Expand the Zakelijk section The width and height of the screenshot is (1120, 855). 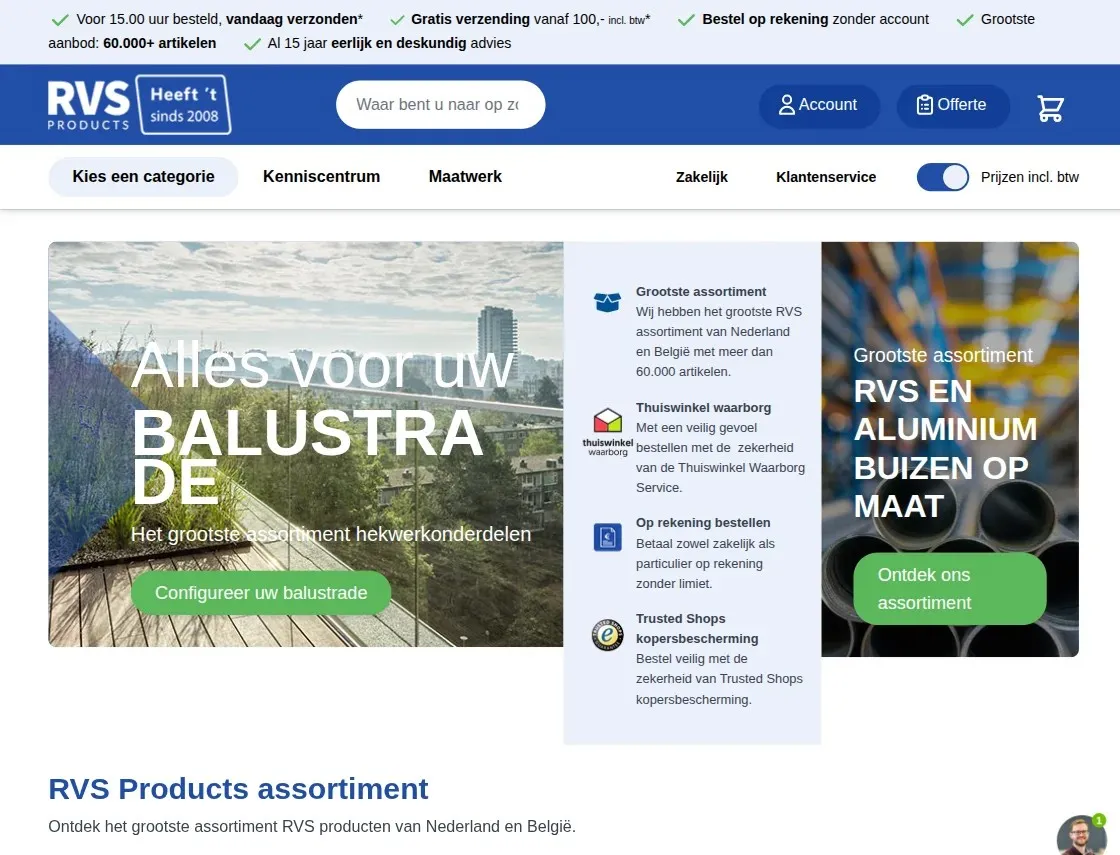tap(701, 176)
